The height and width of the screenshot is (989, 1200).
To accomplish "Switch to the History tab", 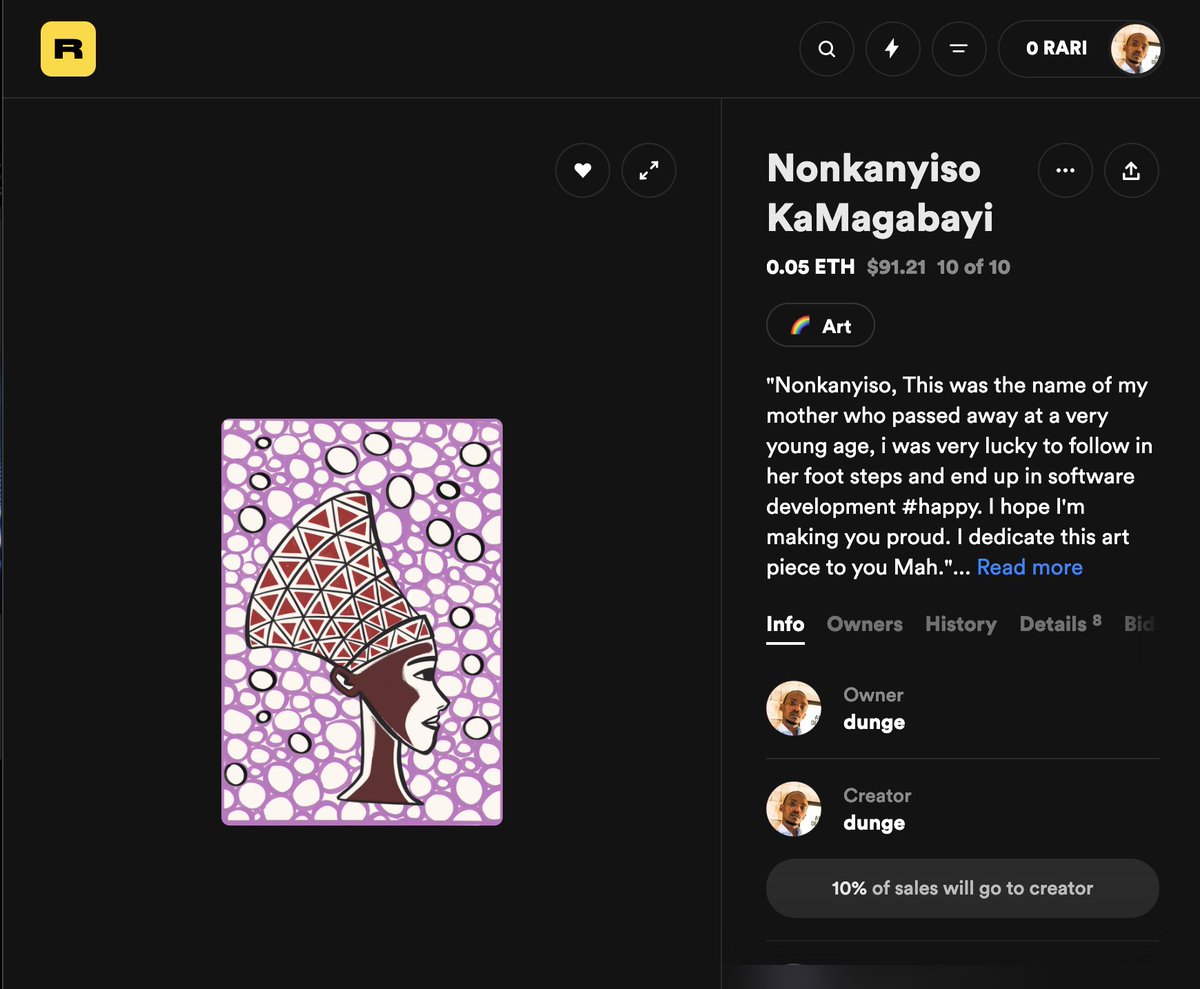I will [x=961, y=624].
